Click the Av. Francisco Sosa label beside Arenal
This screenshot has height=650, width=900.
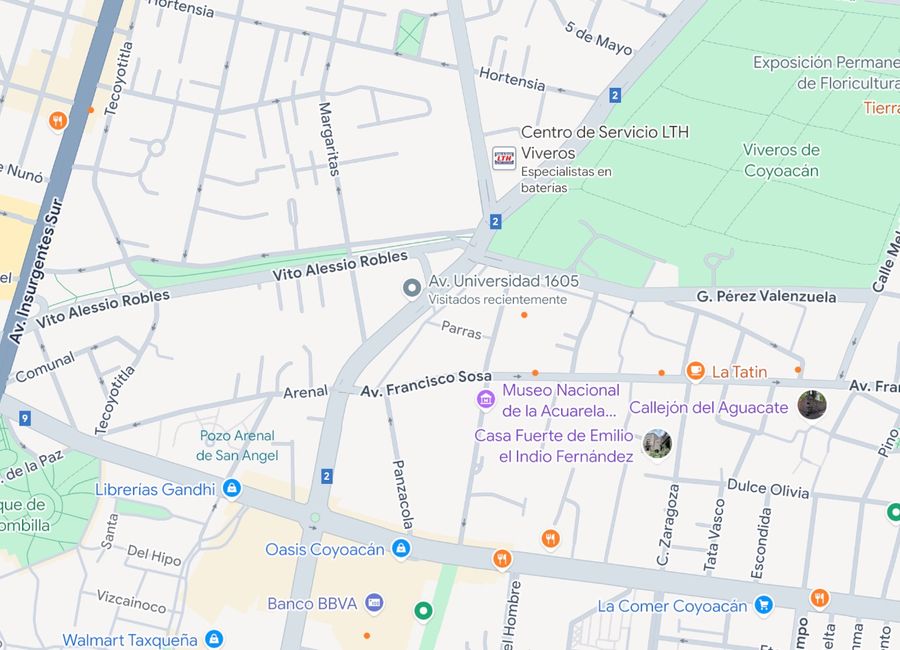coord(426,384)
